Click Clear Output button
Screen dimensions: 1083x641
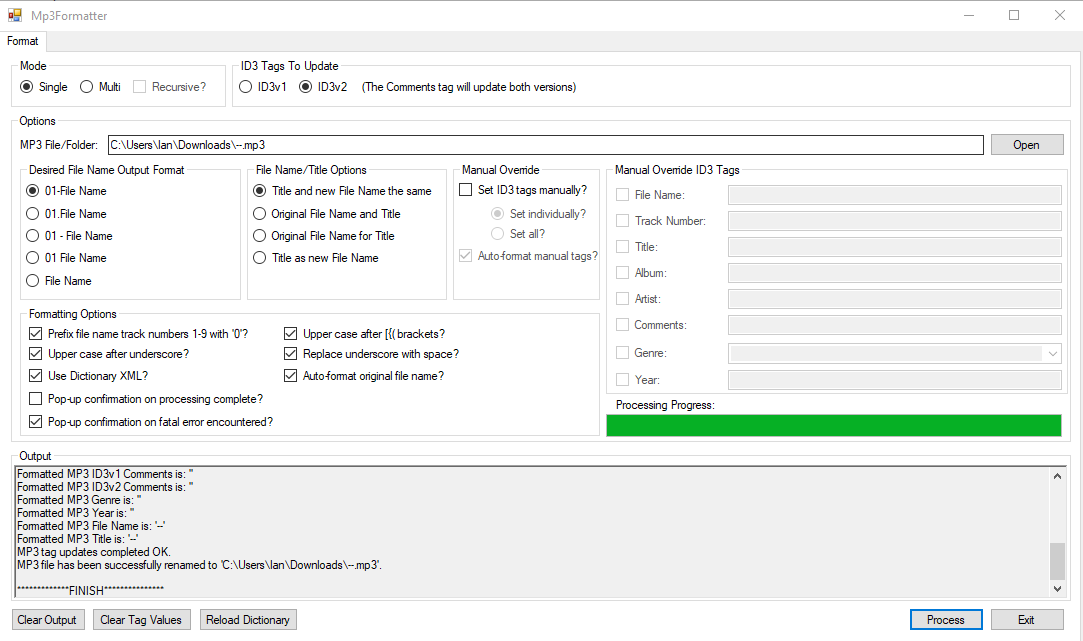click(47, 620)
